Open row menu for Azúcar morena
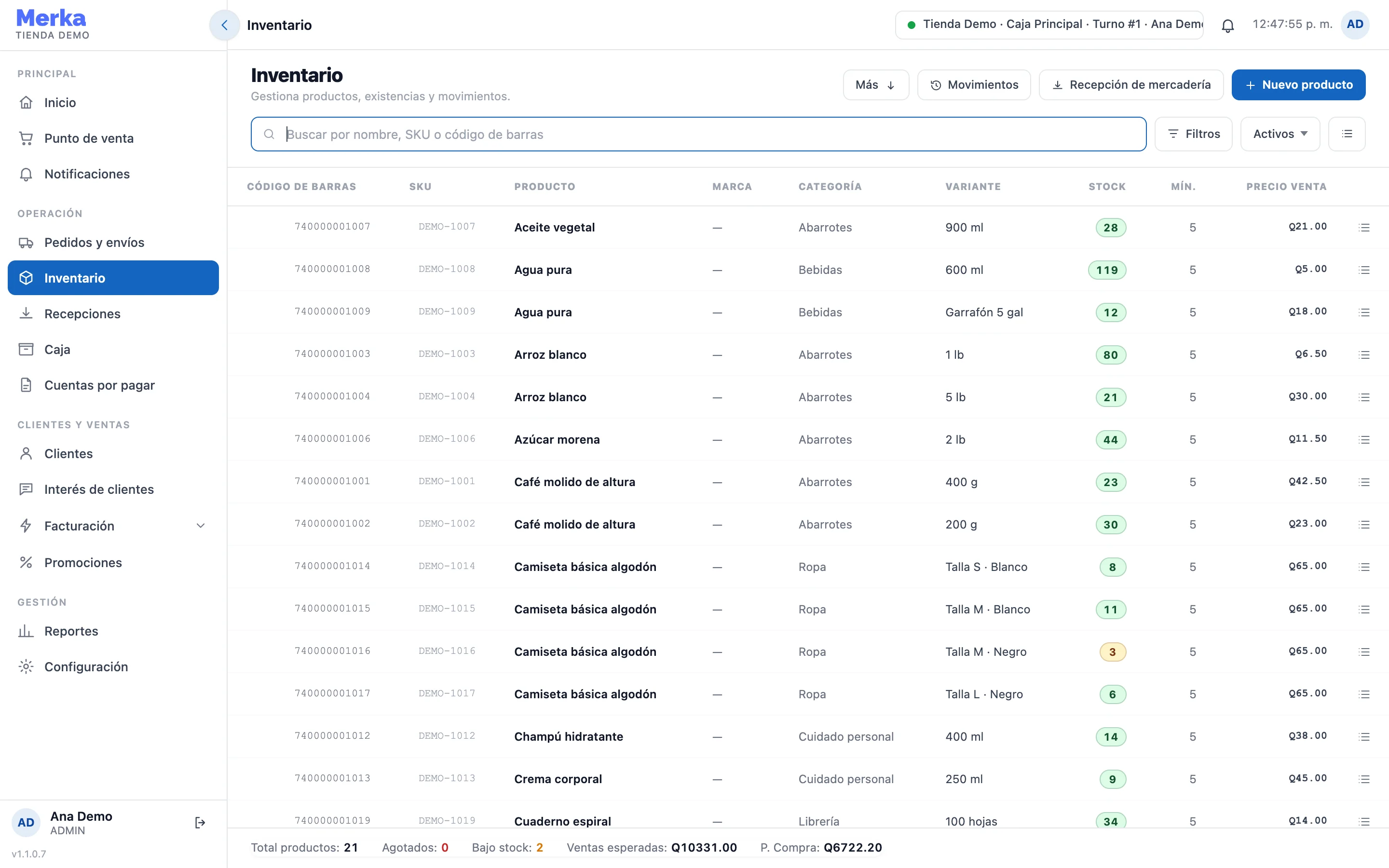Screen dimensions: 1389x868 [1364, 440]
